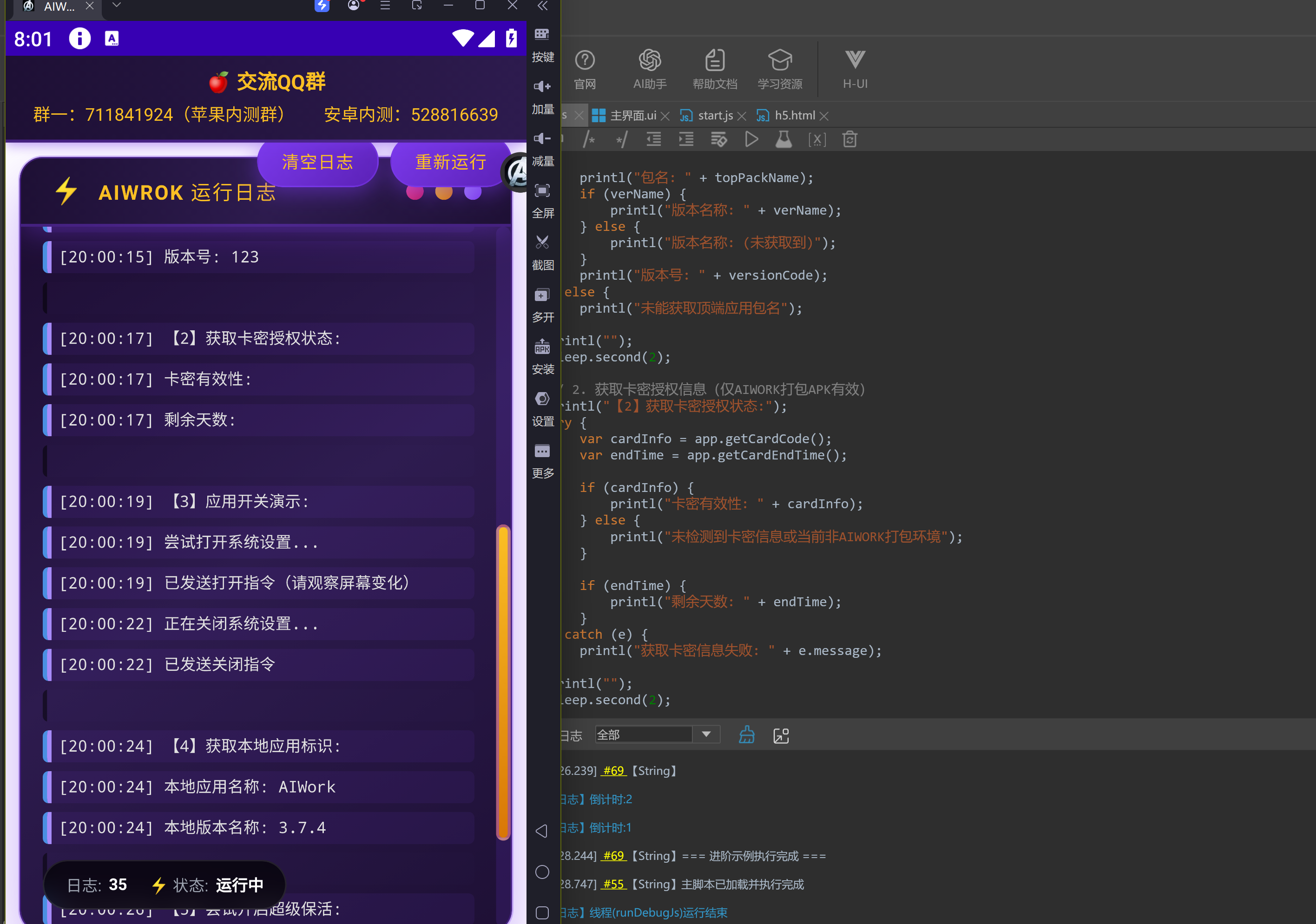Image resolution: width=1316 pixels, height=924 pixels.
Task: Select log line '版本号: 123'
Action: [x=258, y=257]
